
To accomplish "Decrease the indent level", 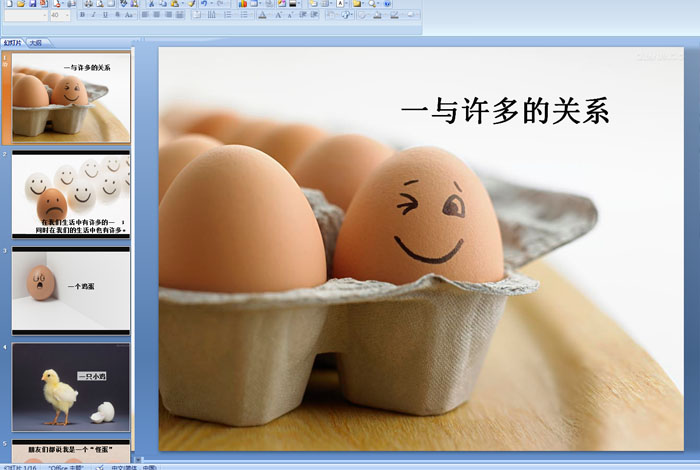I will (x=303, y=15).
